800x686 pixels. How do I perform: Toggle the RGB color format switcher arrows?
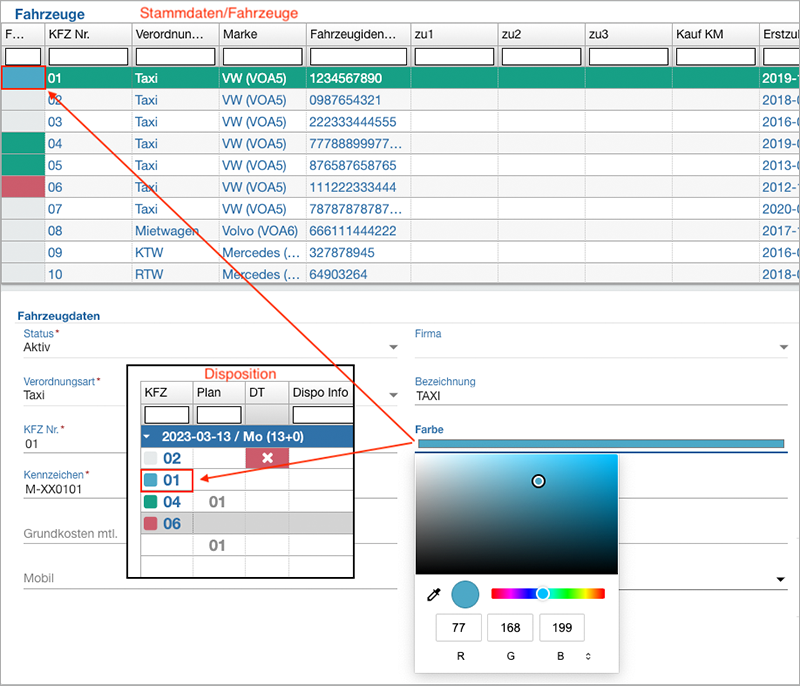588,656
